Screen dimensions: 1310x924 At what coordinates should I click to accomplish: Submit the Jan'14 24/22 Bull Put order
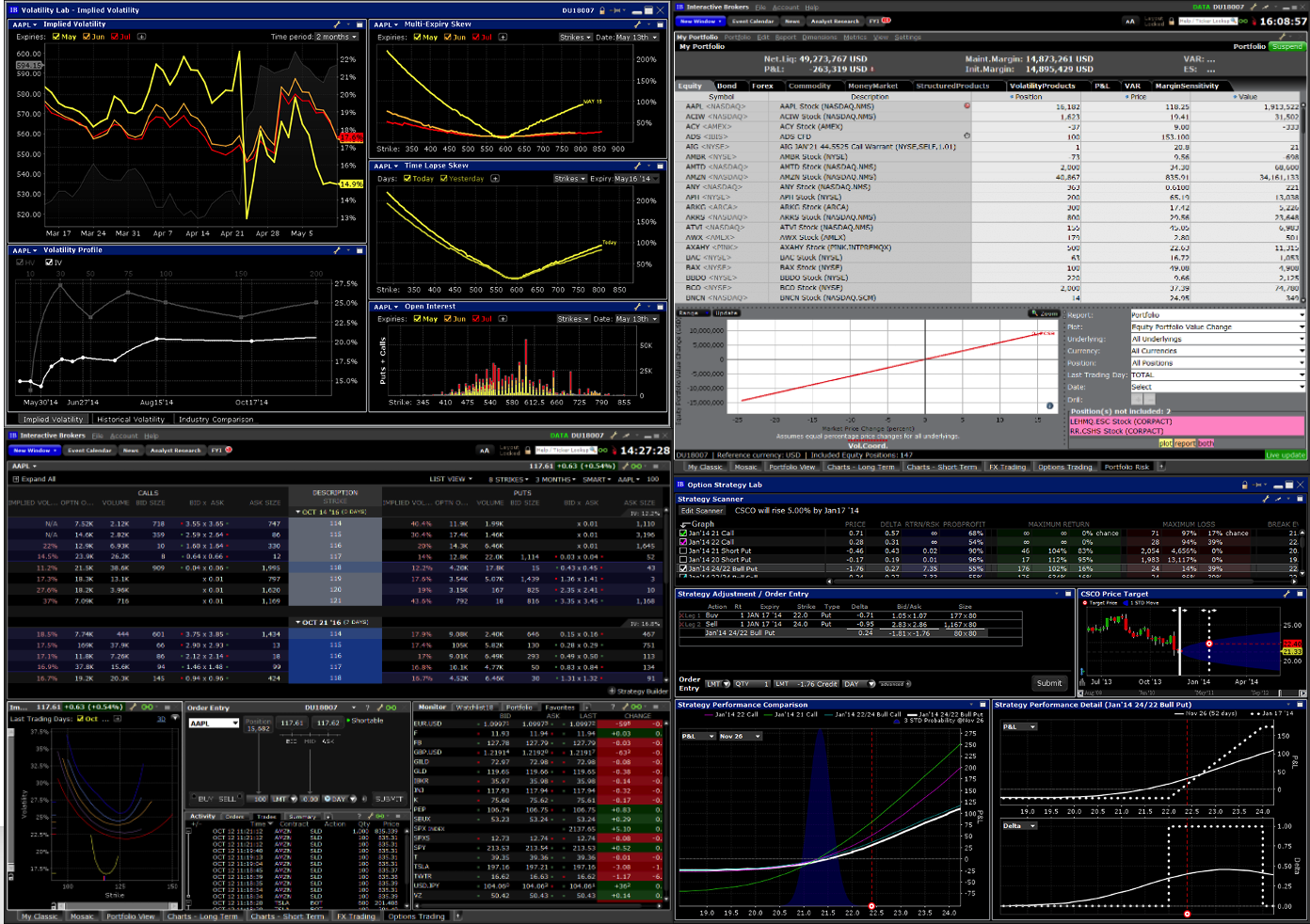[x=1049, y=683]
